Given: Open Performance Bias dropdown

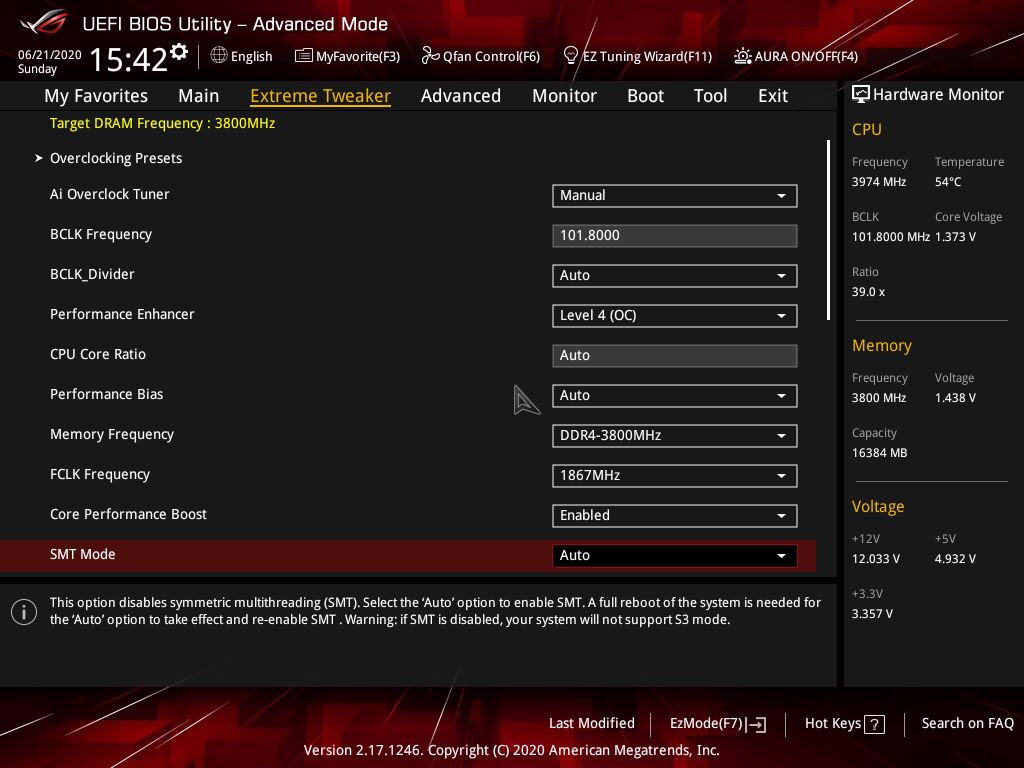Looking at the screenshot, I should pyautogui.click(x=675, y=396).
